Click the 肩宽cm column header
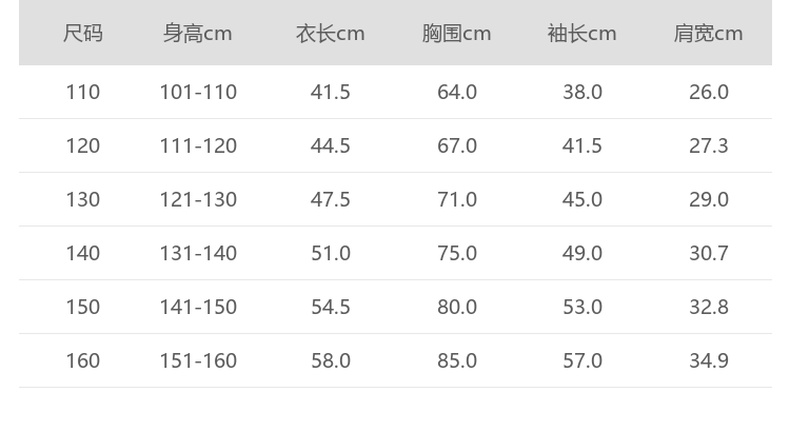This screenshot has width=790, height=431. [708, 34]
